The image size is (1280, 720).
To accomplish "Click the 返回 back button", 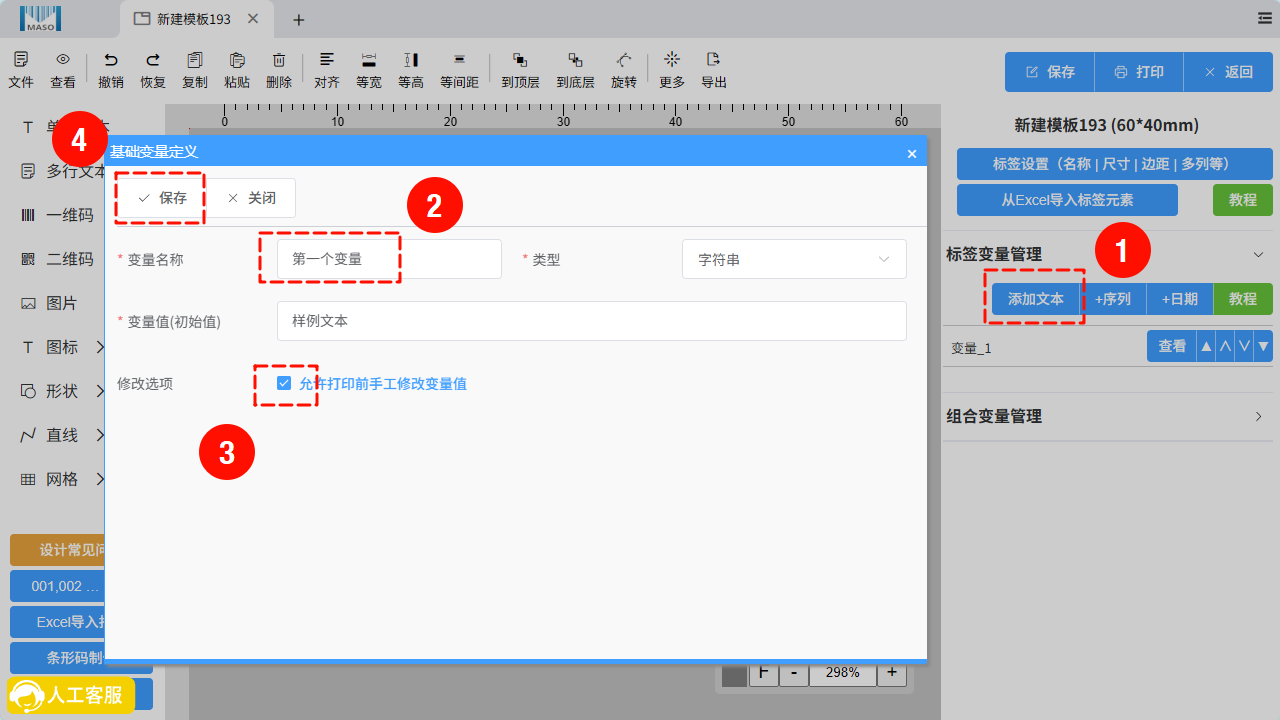I will tap(1228, 72).
